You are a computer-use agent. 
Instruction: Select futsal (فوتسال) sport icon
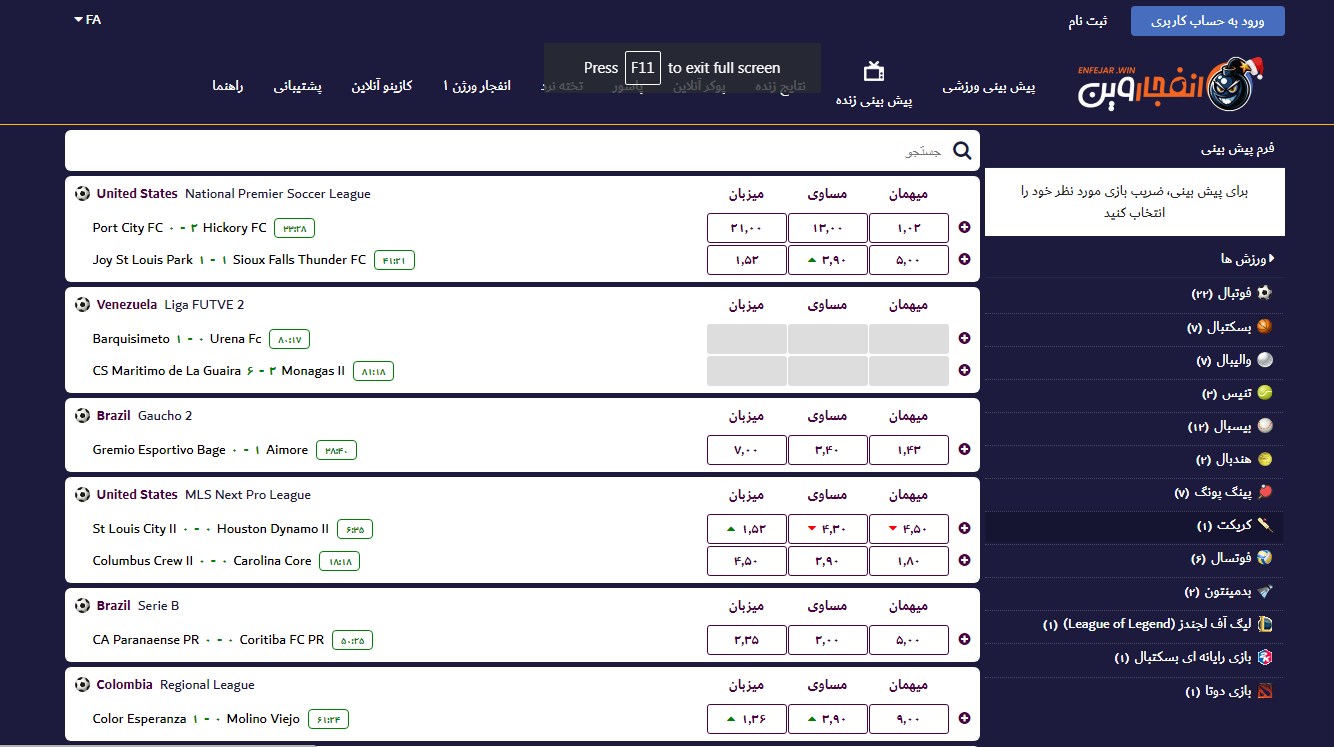click(1265, 558)
